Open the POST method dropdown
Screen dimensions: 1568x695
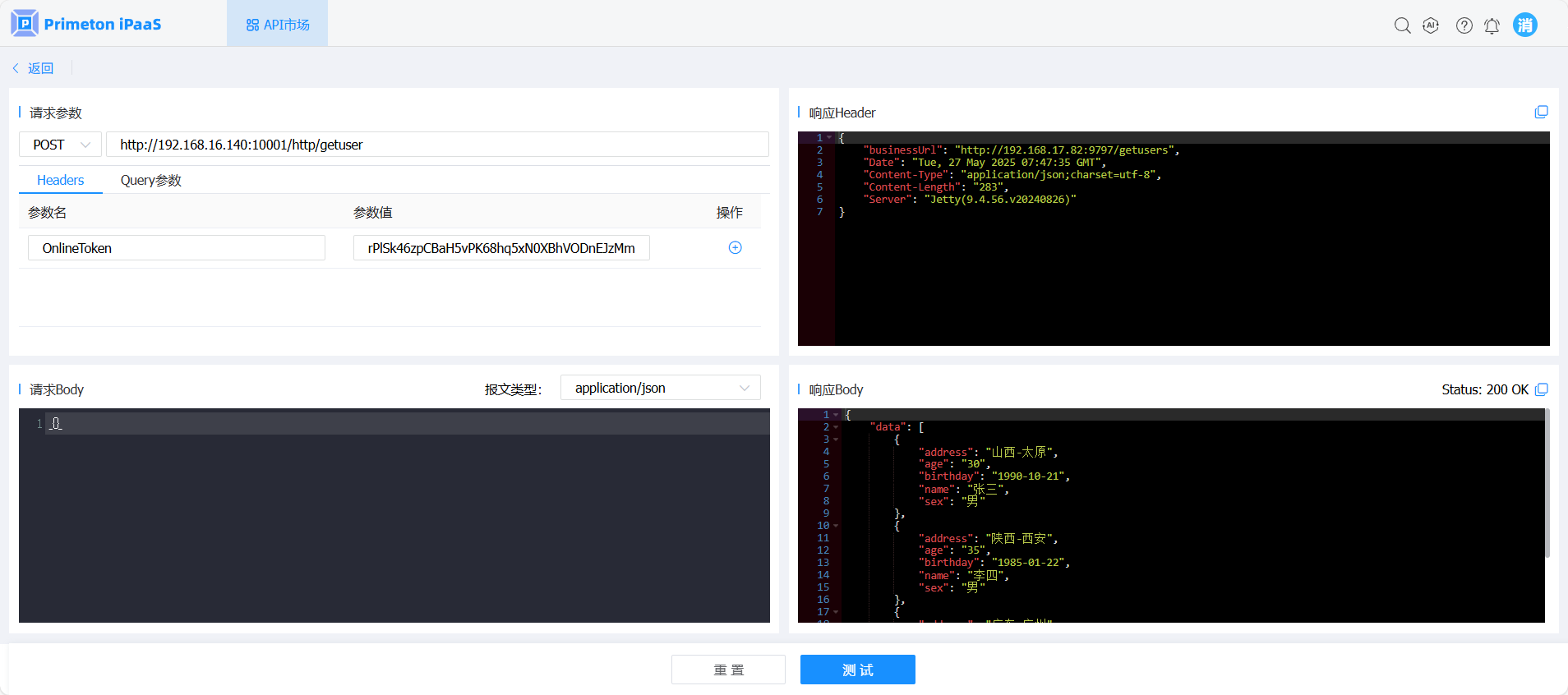60,145
